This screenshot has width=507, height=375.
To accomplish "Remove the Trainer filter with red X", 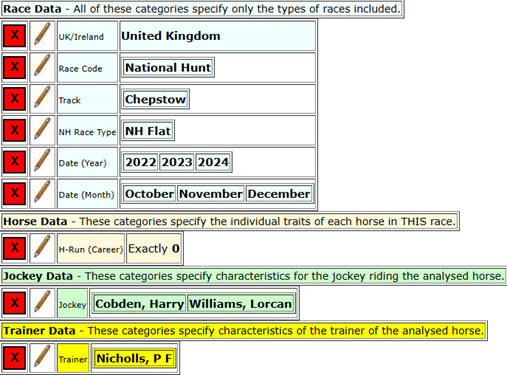I will point(14,358).
